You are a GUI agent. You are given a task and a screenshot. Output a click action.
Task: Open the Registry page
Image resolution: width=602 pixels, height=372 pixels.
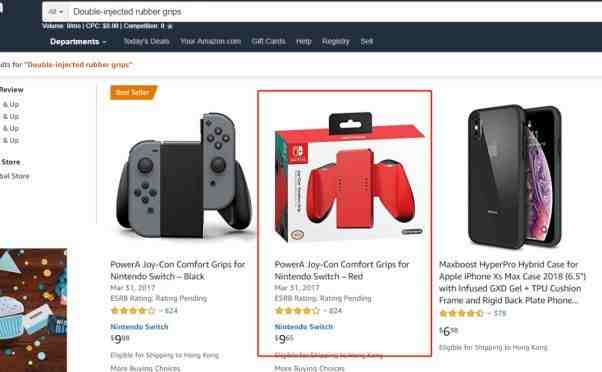click(x=336, y=41)
